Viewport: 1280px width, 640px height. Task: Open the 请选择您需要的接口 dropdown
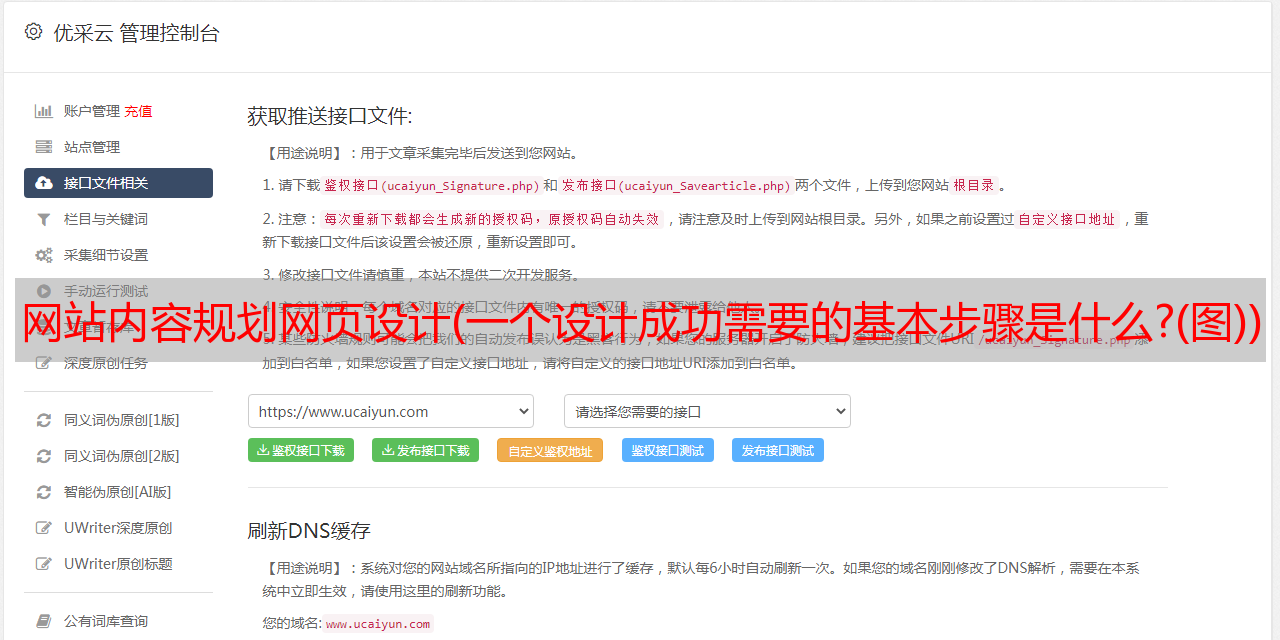click(707, 411)
